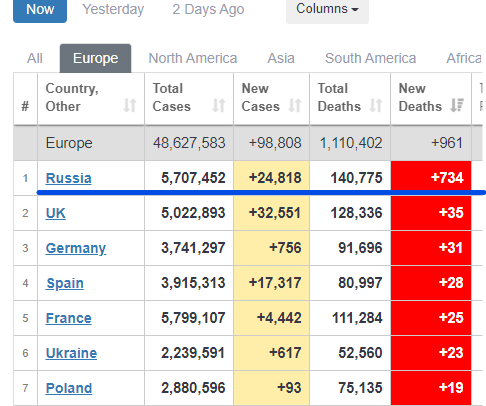The width and height of the screenshot is (486, 406).
Task: Open the Germany country link
Action: tap(76, 248)
